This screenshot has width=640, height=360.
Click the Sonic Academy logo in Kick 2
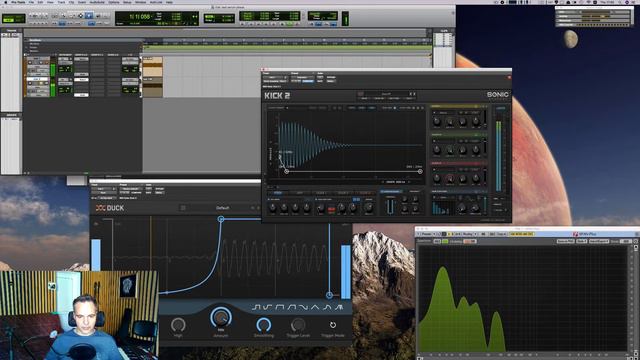498,96
